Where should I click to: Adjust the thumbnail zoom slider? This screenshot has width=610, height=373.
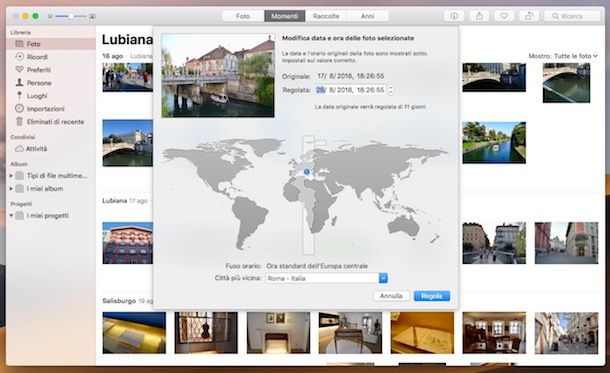71,16
